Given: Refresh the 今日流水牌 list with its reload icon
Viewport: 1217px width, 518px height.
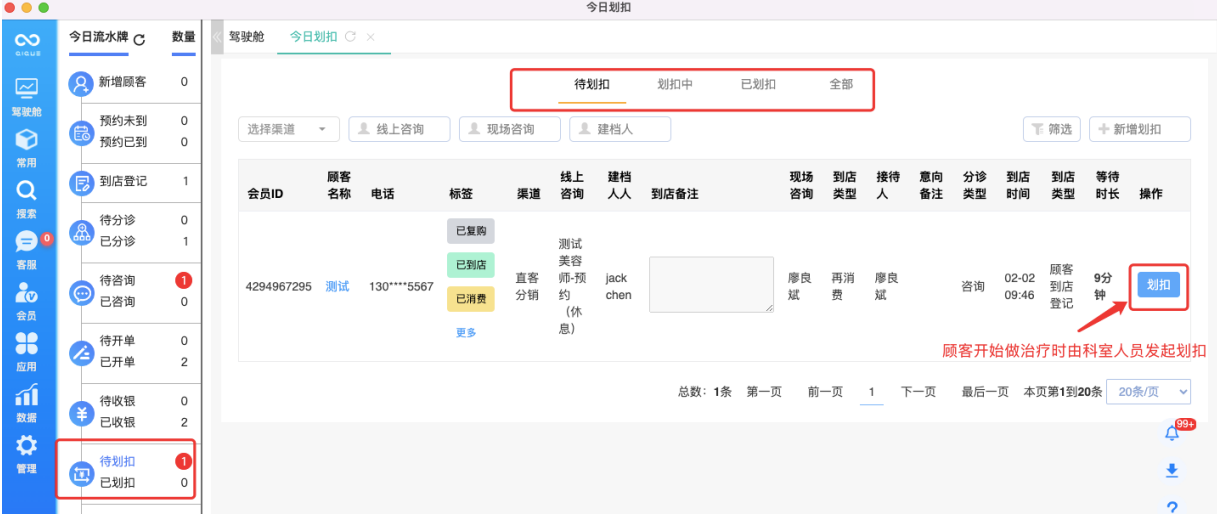Looking at the screenshot, I should (x=139, y=39).
